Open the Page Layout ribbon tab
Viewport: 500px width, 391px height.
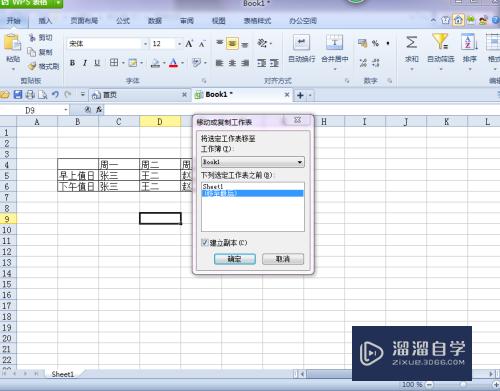84,21
